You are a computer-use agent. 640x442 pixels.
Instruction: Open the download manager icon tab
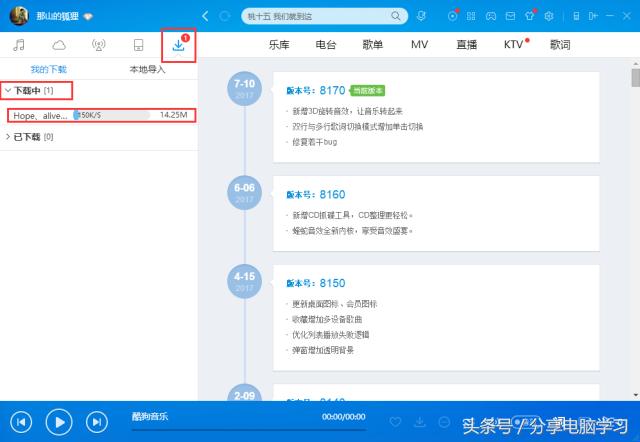(x=178, y=46)
